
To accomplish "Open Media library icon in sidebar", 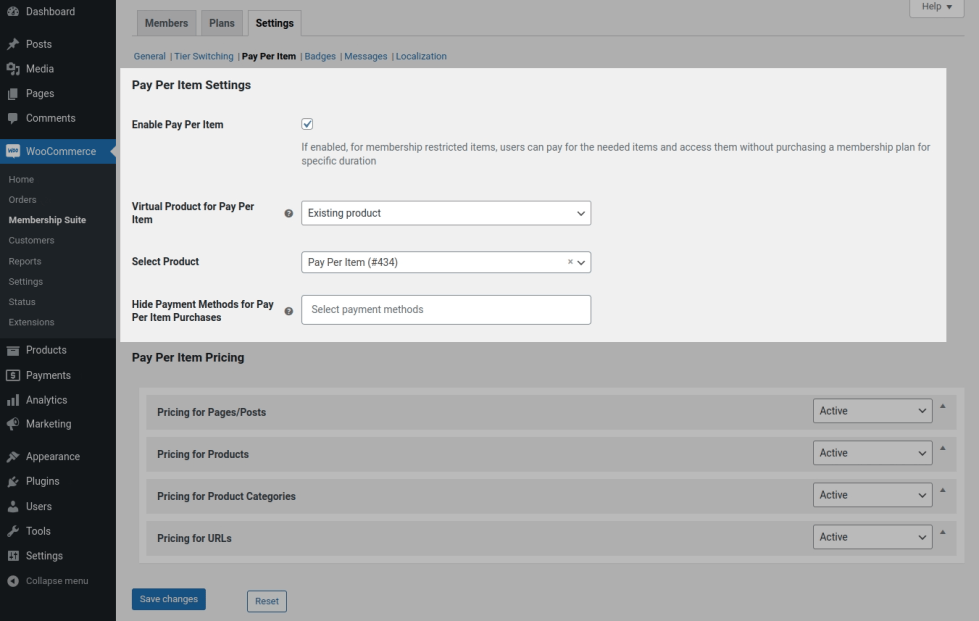I will click(x=13, y=69).
